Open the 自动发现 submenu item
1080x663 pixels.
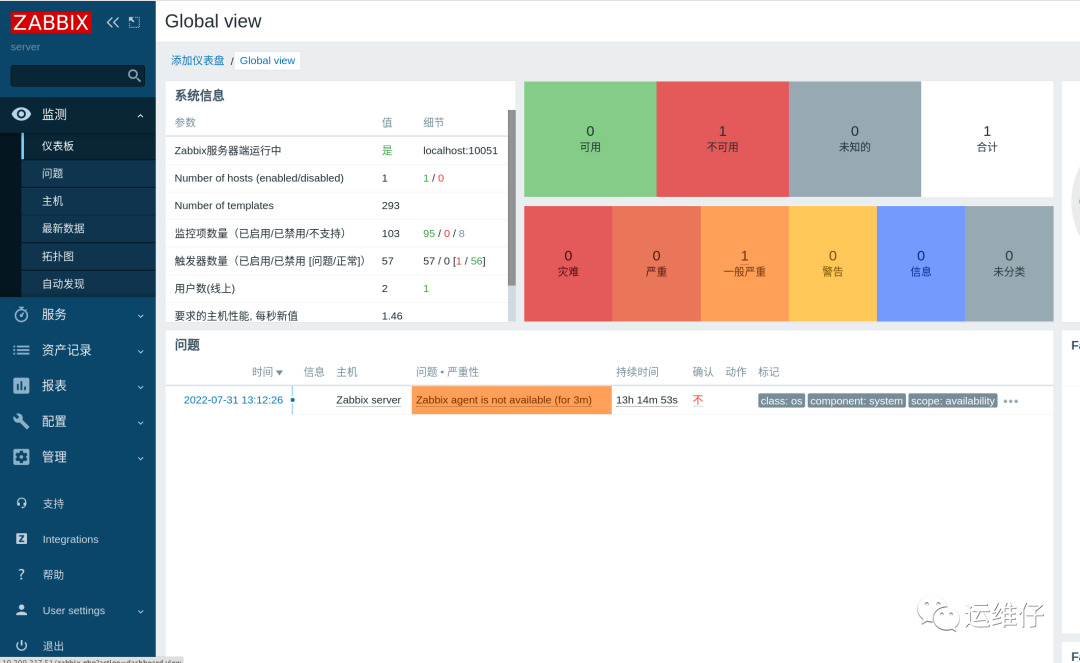point(89,284)
